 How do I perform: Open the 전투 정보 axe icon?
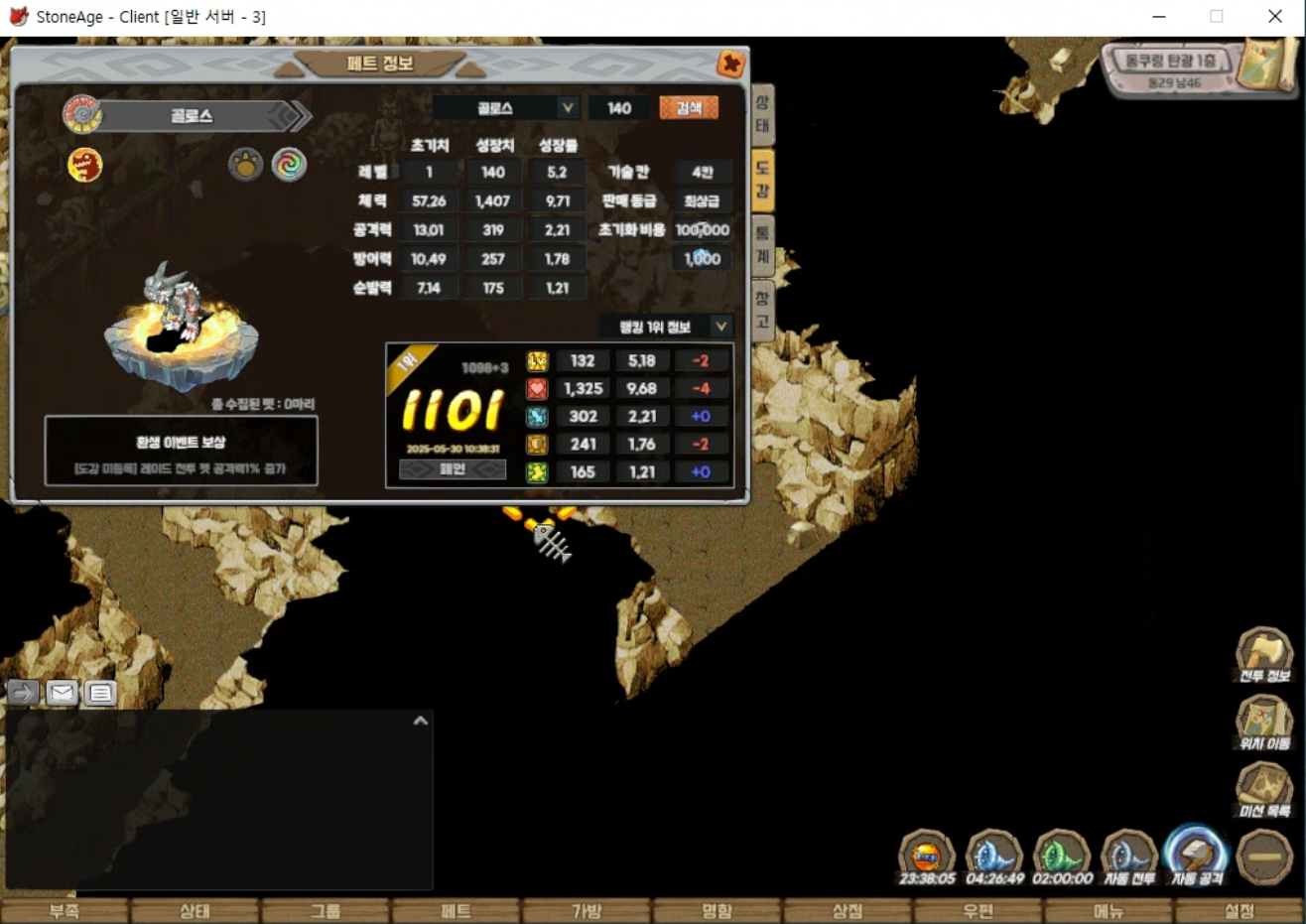[1263, 653]
